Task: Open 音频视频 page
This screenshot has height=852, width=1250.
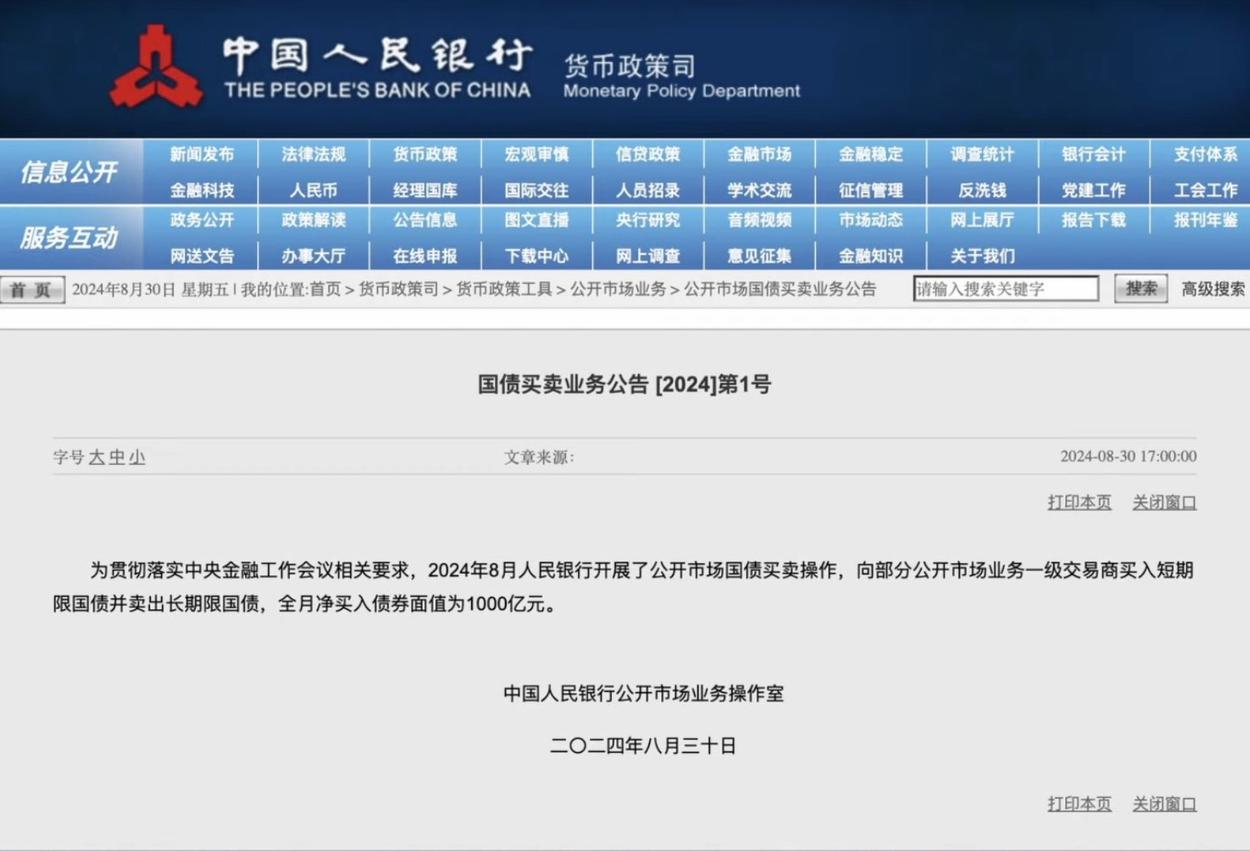Action: pyautogui.click(x=760, y=220)
